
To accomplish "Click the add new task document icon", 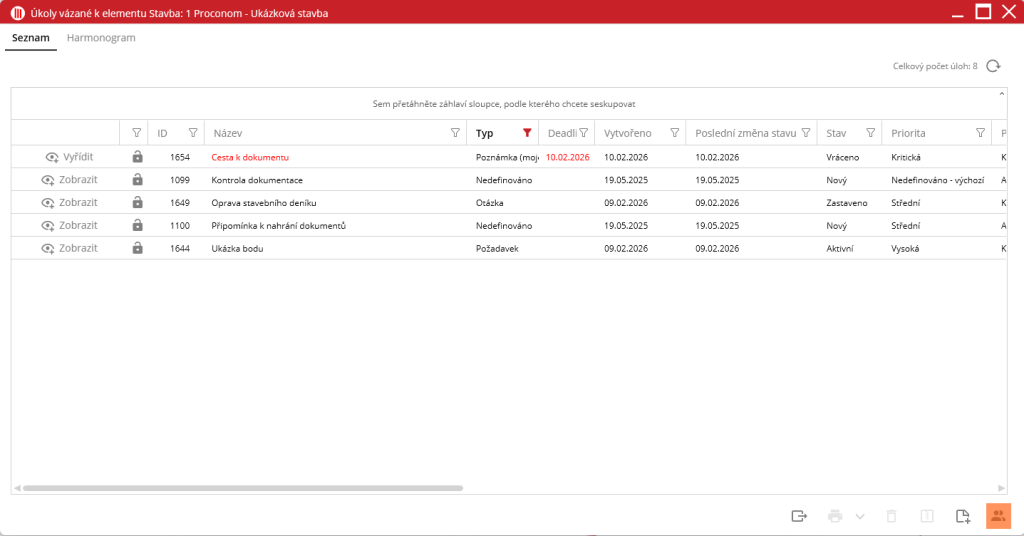I will click(x=962, y=516).
